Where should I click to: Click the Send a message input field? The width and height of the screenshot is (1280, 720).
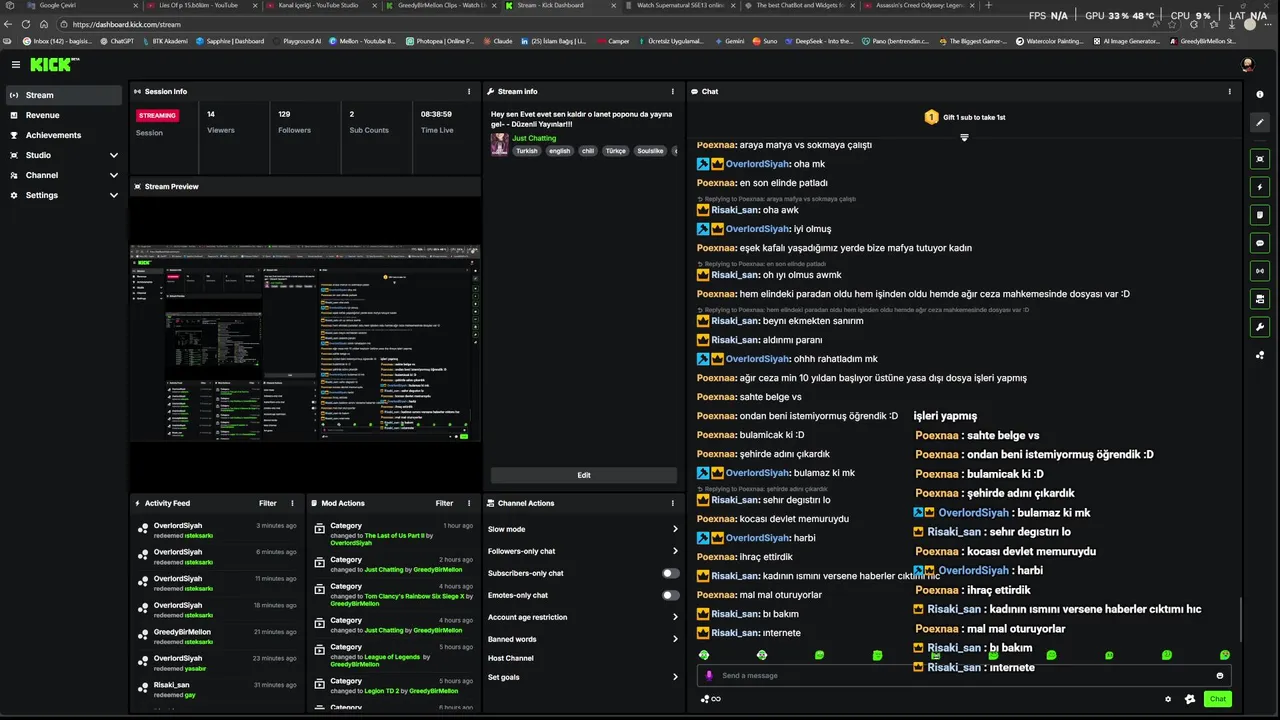[964, 675]
